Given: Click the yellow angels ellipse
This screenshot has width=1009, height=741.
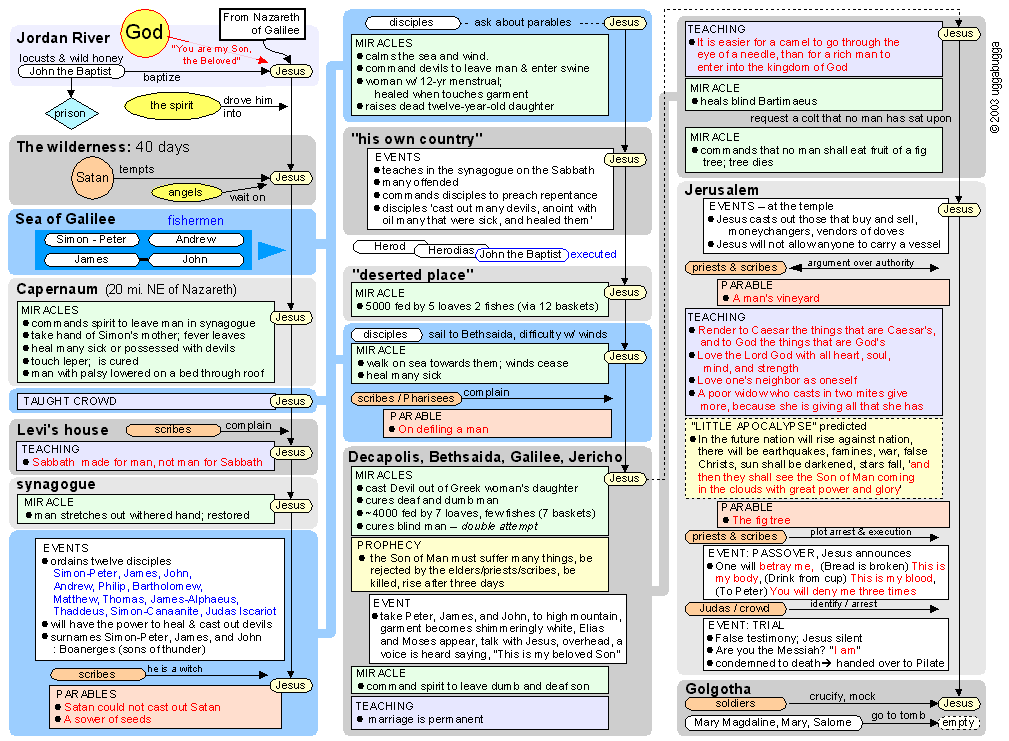Looking at the screenshot, I should (186, 192).
